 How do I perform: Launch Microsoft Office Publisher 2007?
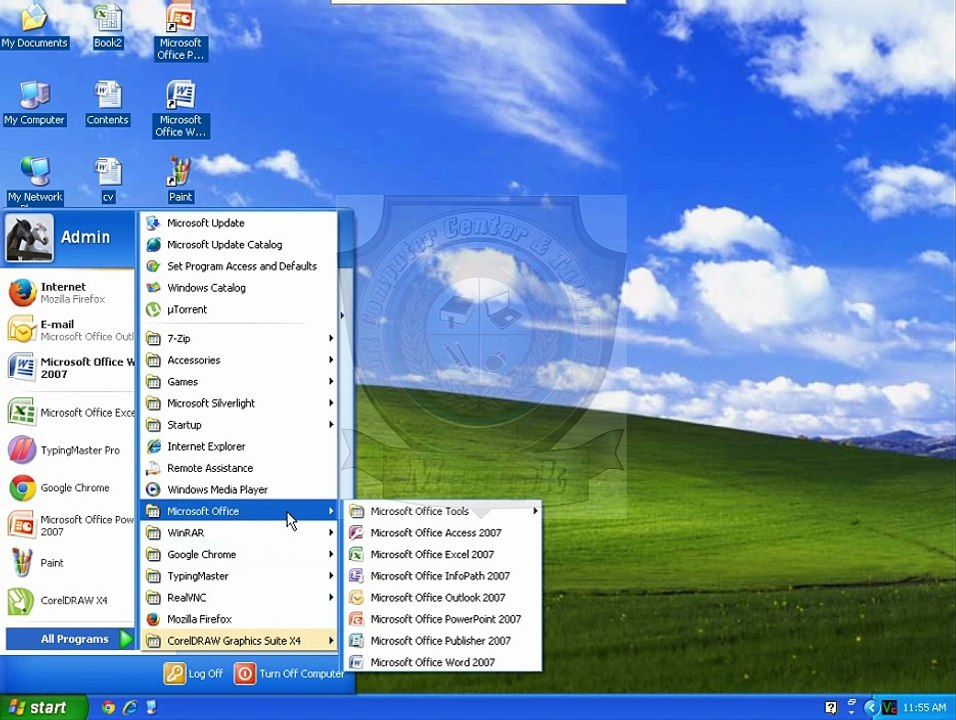click(x=443, y=641)
